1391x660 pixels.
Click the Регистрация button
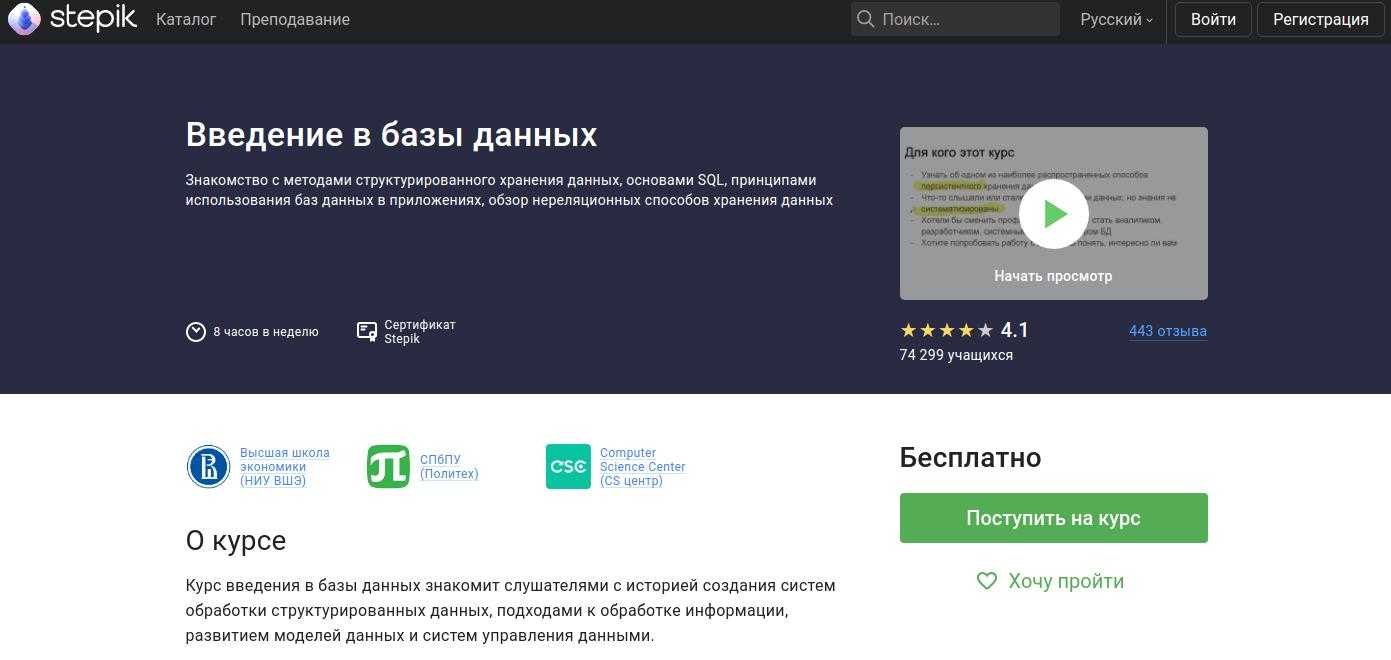(x=1320, y=20)
